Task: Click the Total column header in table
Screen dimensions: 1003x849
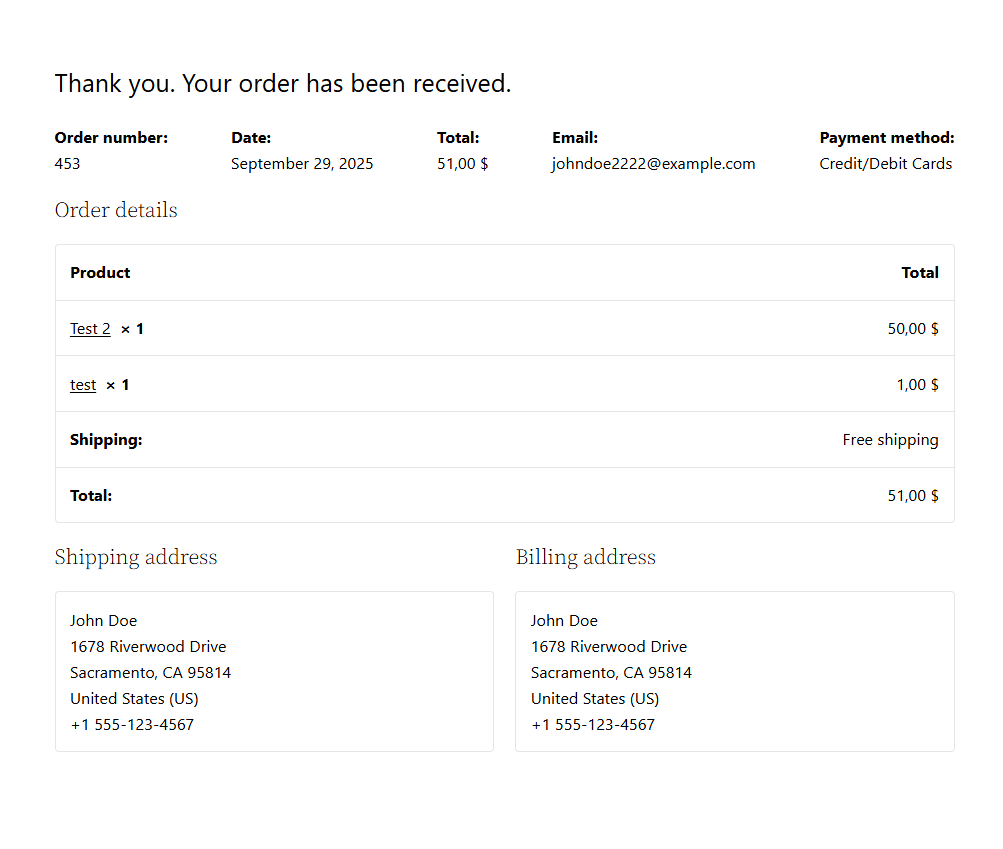Action: point(919,273)
